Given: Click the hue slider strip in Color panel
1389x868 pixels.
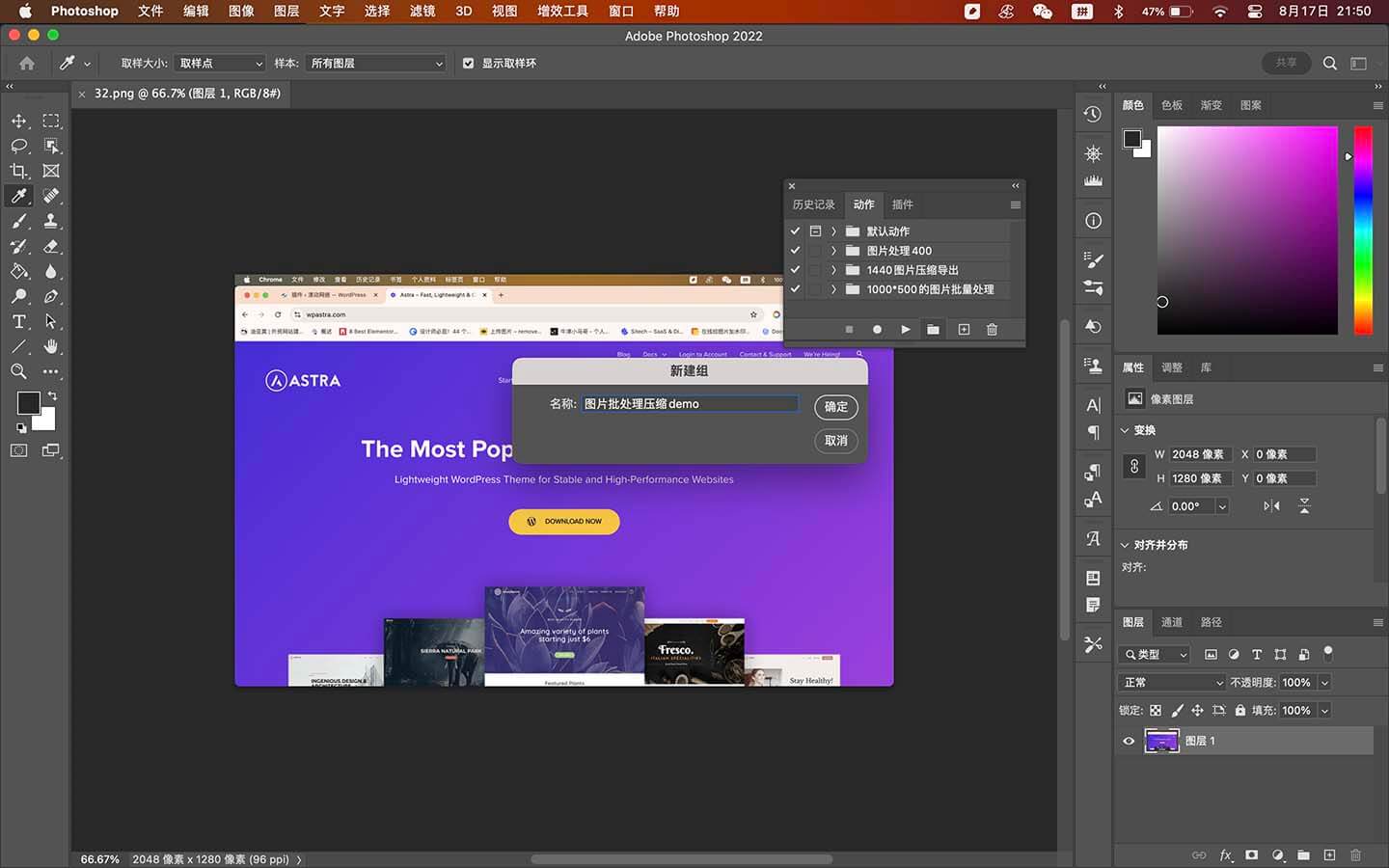Looking at the screenshot, I should pos(1363,231).
